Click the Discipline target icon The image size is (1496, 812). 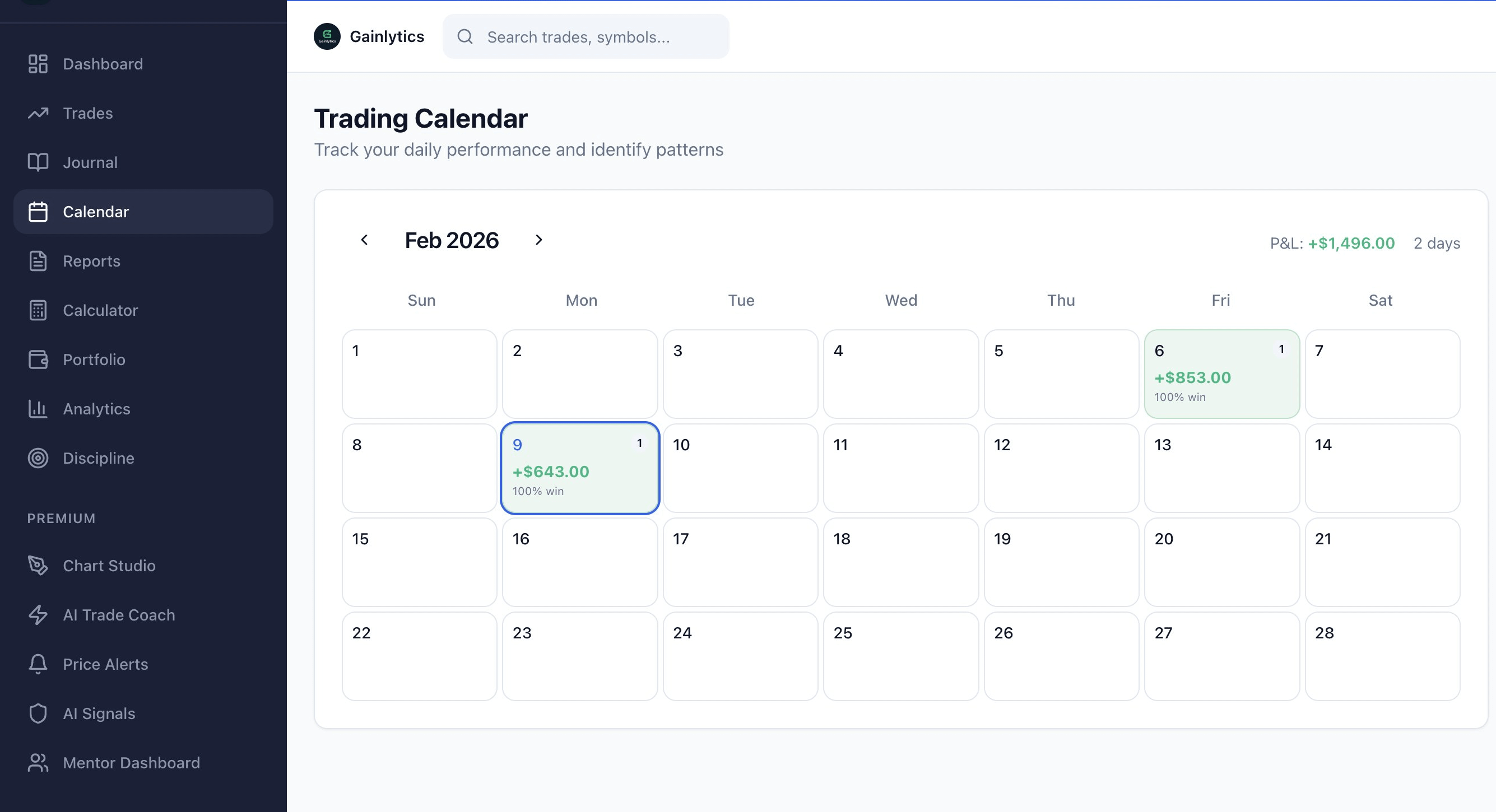pyautogui.click(x=38, y=458)
